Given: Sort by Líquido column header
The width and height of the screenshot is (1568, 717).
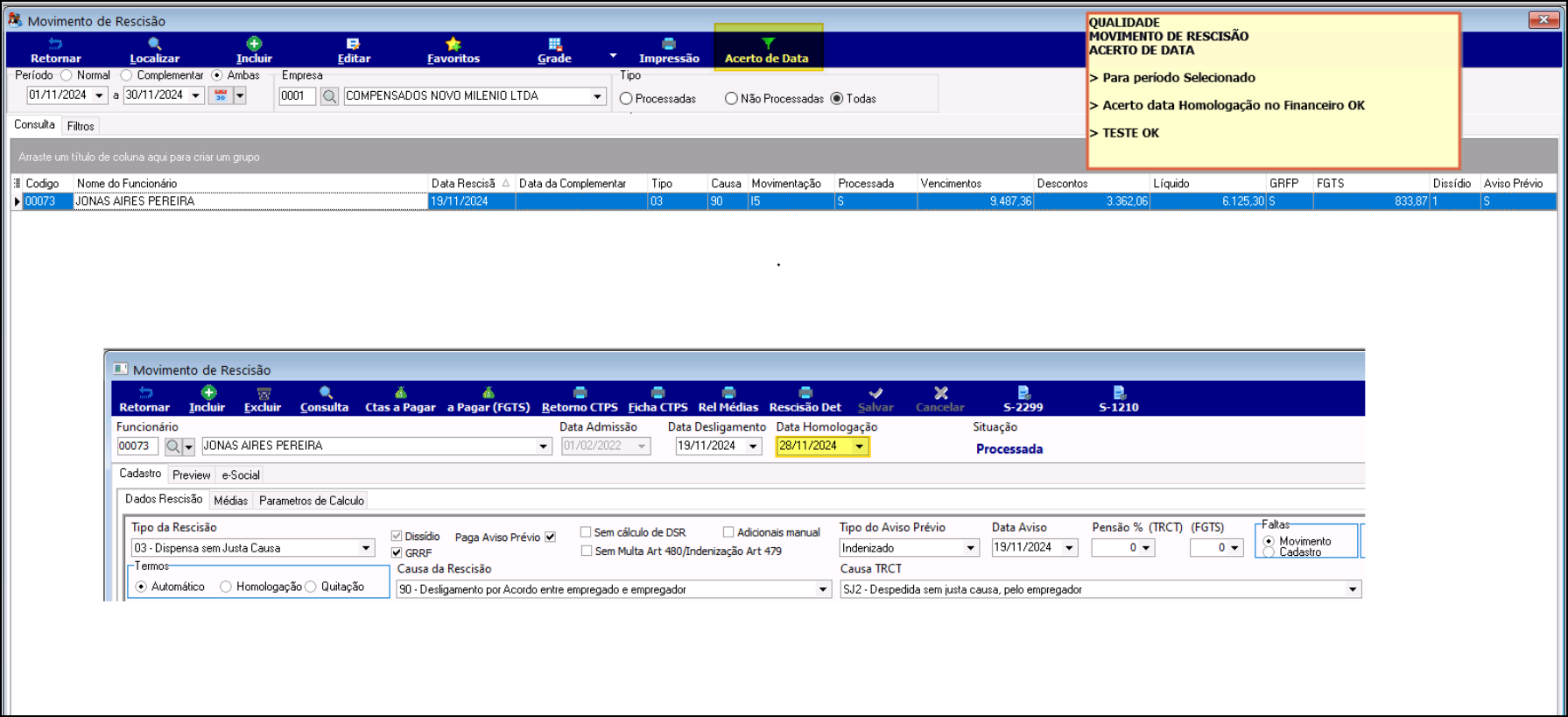Looking at the screenshot, I should point(1207,183).
